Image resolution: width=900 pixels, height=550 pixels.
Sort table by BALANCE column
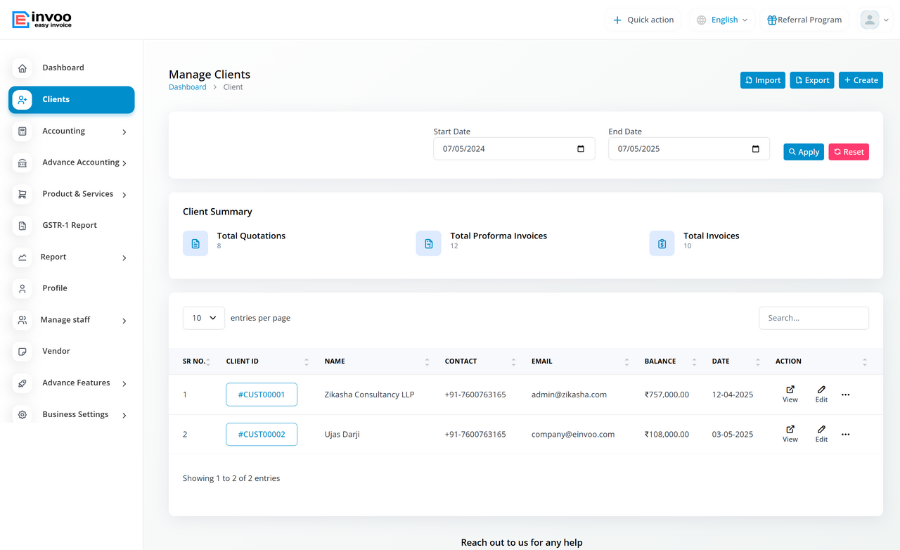tap(670, 361)
